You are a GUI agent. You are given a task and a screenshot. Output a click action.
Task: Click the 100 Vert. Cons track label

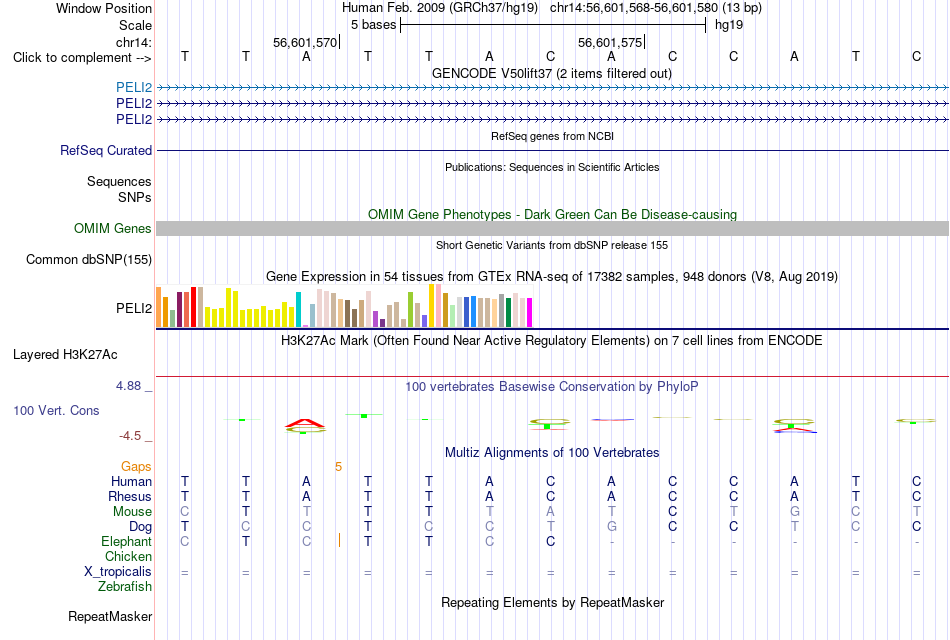56,410
